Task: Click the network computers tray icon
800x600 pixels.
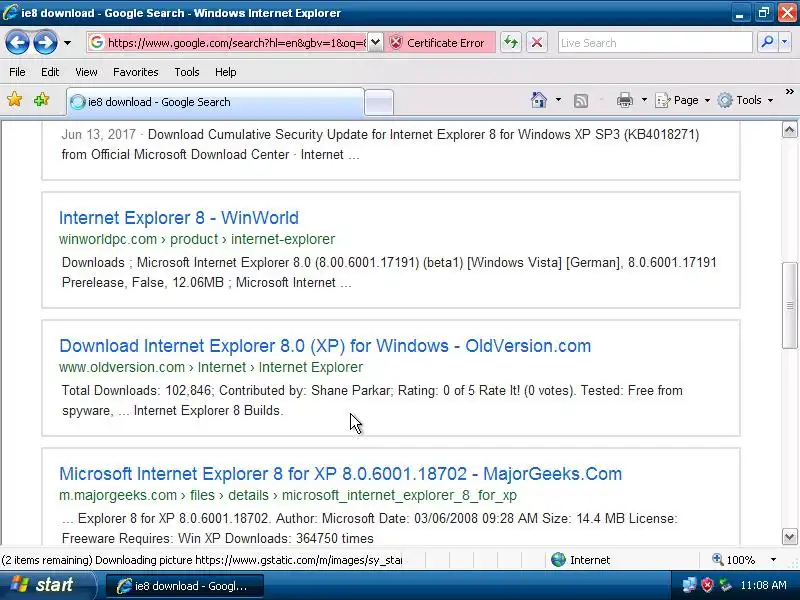Action: 689,585
